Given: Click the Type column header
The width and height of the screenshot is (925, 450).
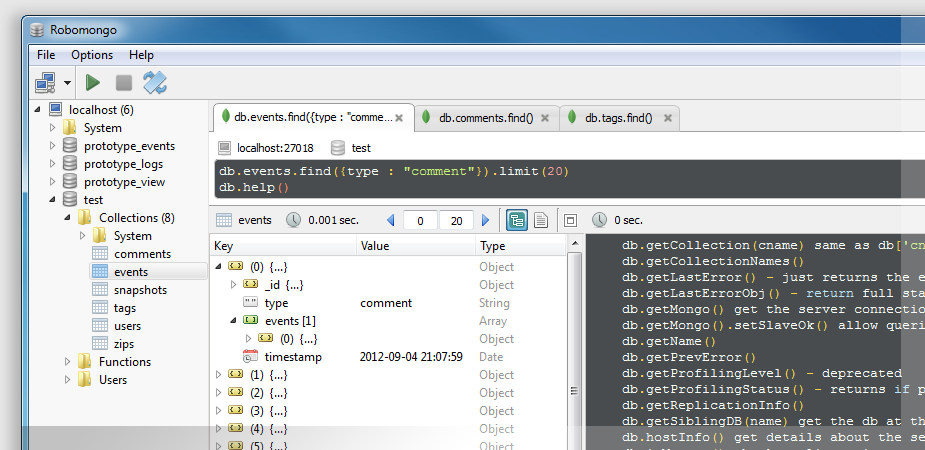Looking at the screenshot, I should [520, 246].
